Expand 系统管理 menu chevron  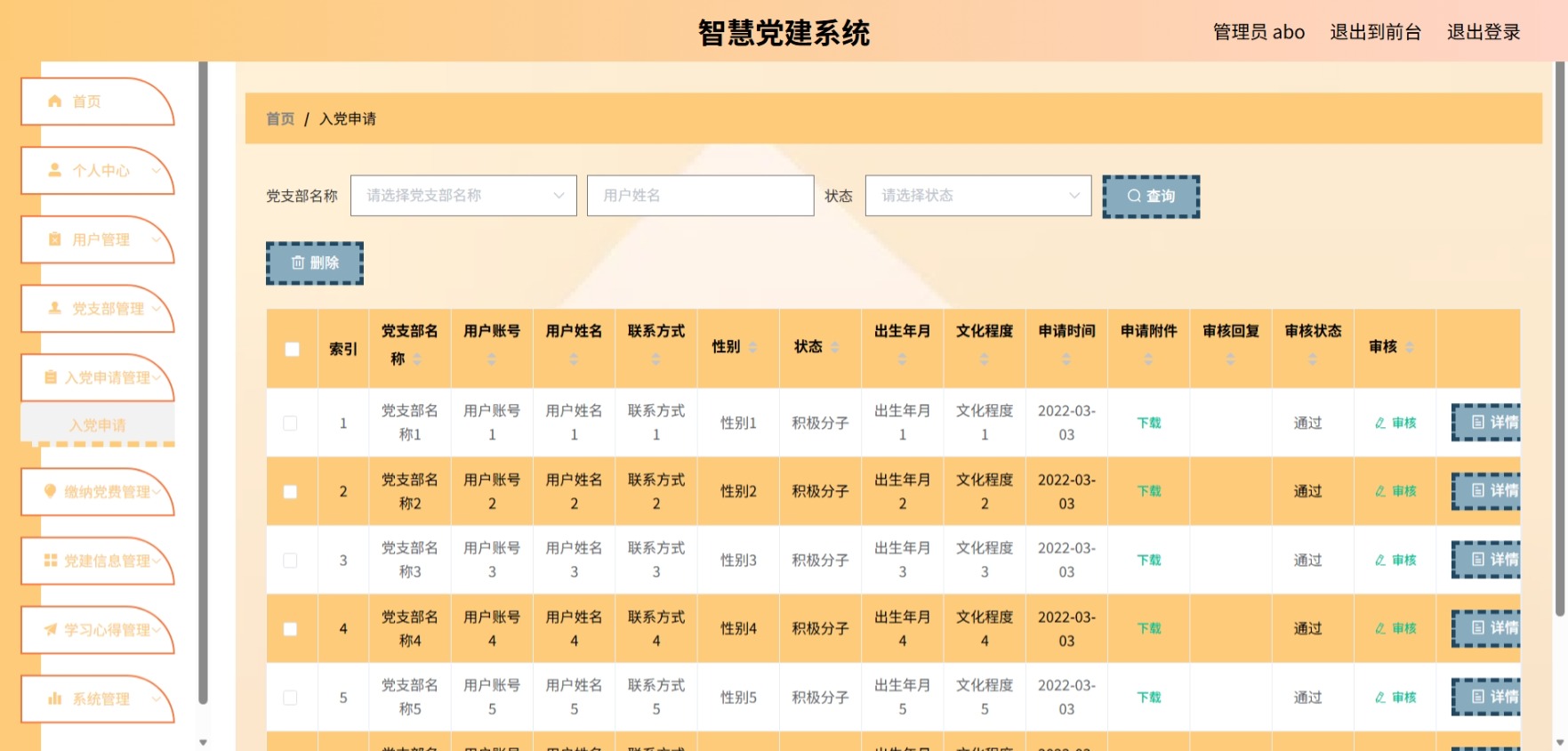[x=157, y=699]
